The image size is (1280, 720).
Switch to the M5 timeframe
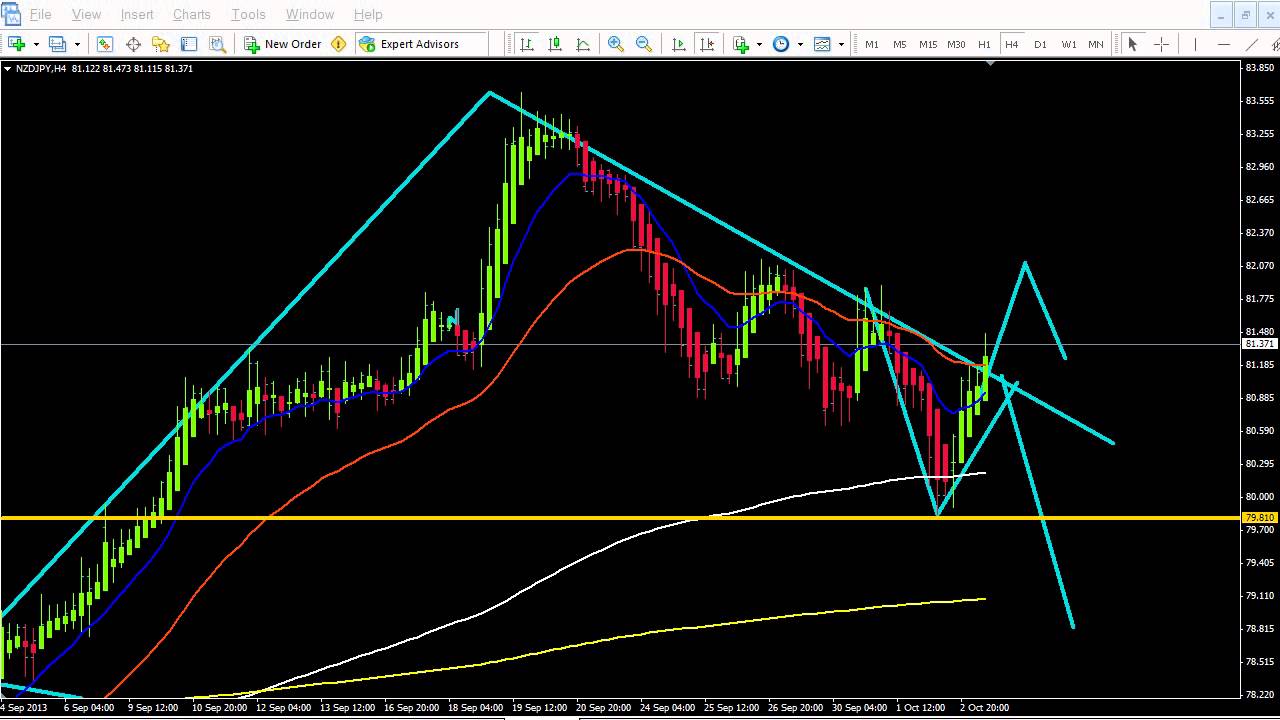pos(900,44)
